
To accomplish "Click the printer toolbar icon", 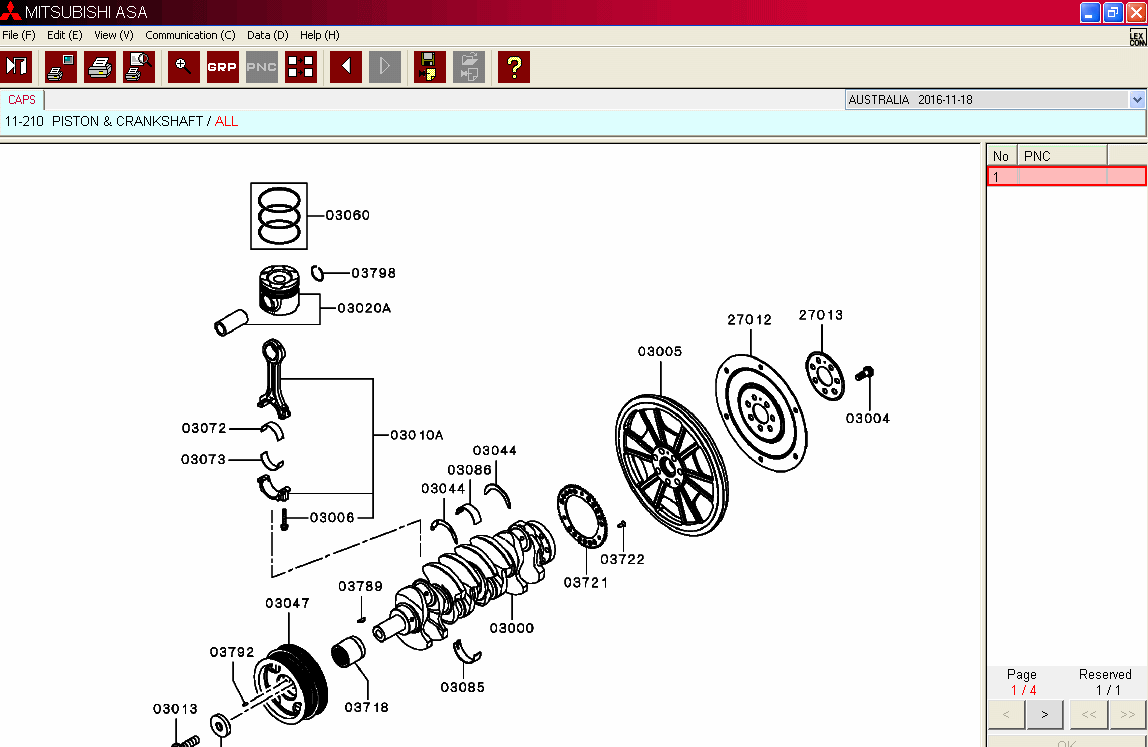I will 99,67.
